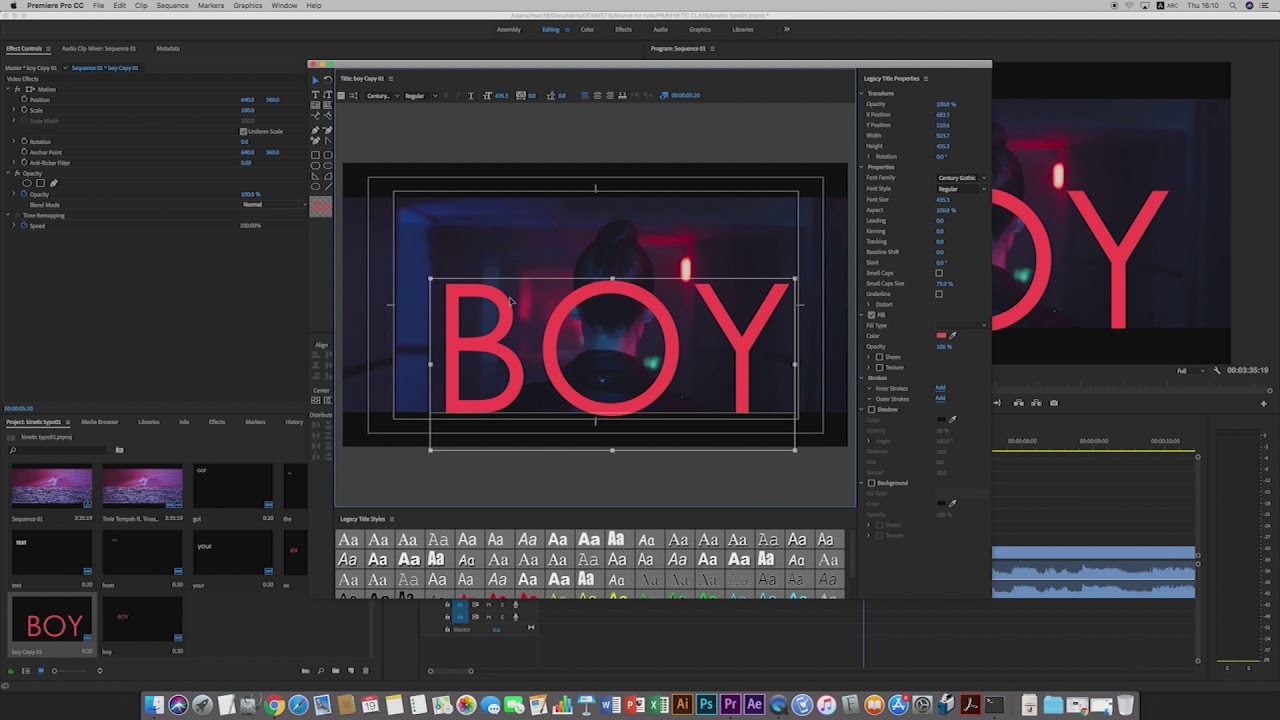The height and width of the screenshot is (720, 1280).
Task: Add an outer stroke
Action: pyautogui.click(x=940, y=398)
